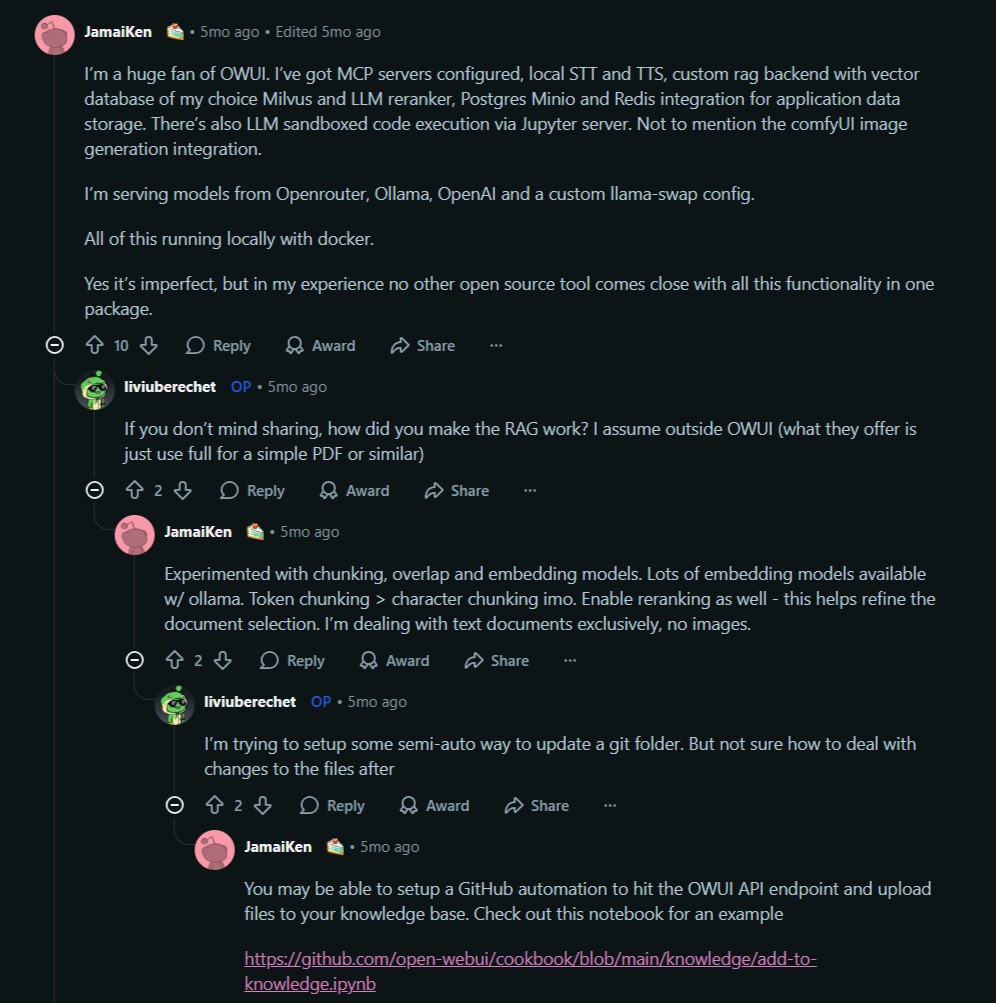Viewport: 996px width, 1003px height.
Task: Collapse the thread under the git folder comment
Action: [x=175, y=805]
